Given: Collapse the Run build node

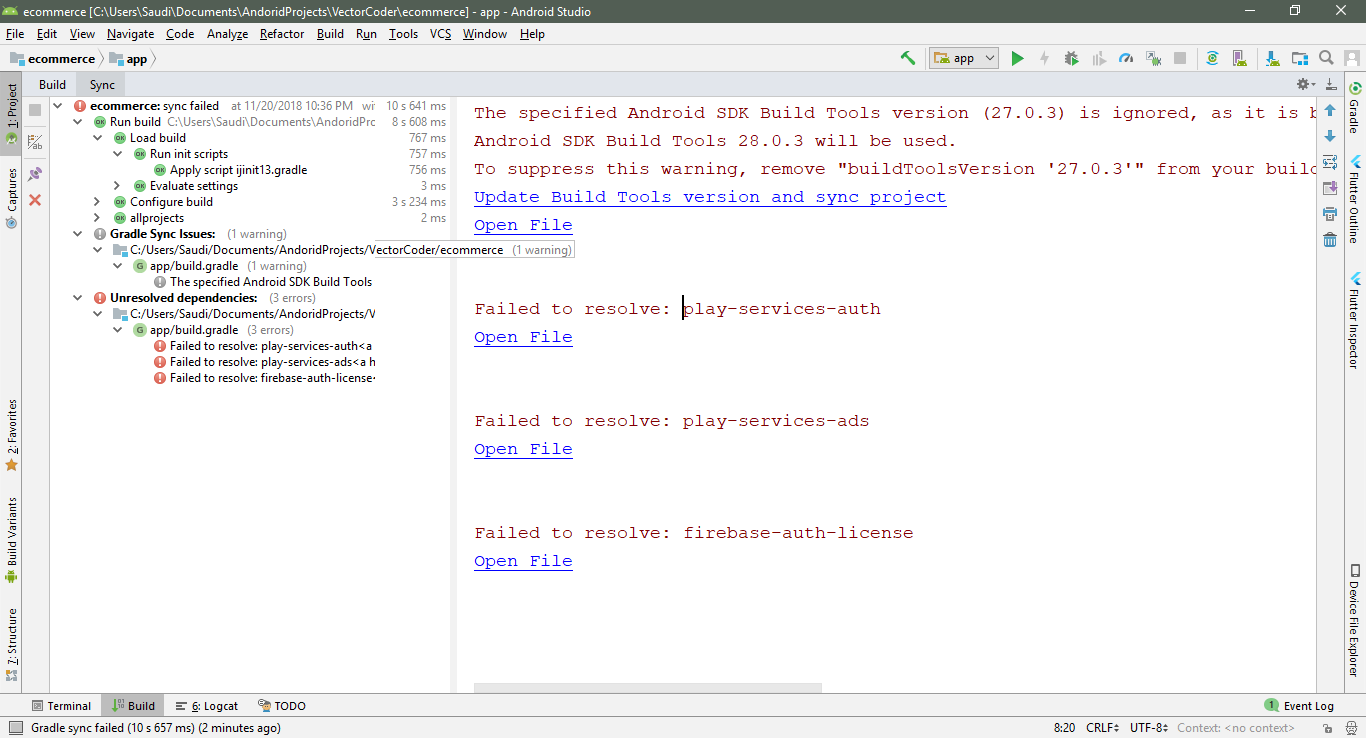Looking at the screenshot, I should [x=78, y=122].
